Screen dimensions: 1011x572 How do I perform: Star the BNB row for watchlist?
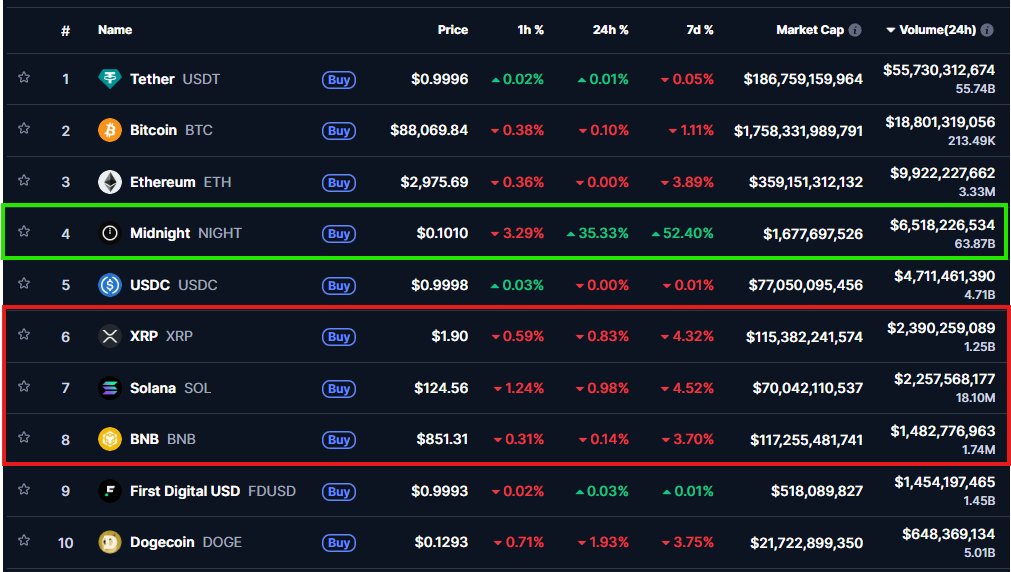24,438
